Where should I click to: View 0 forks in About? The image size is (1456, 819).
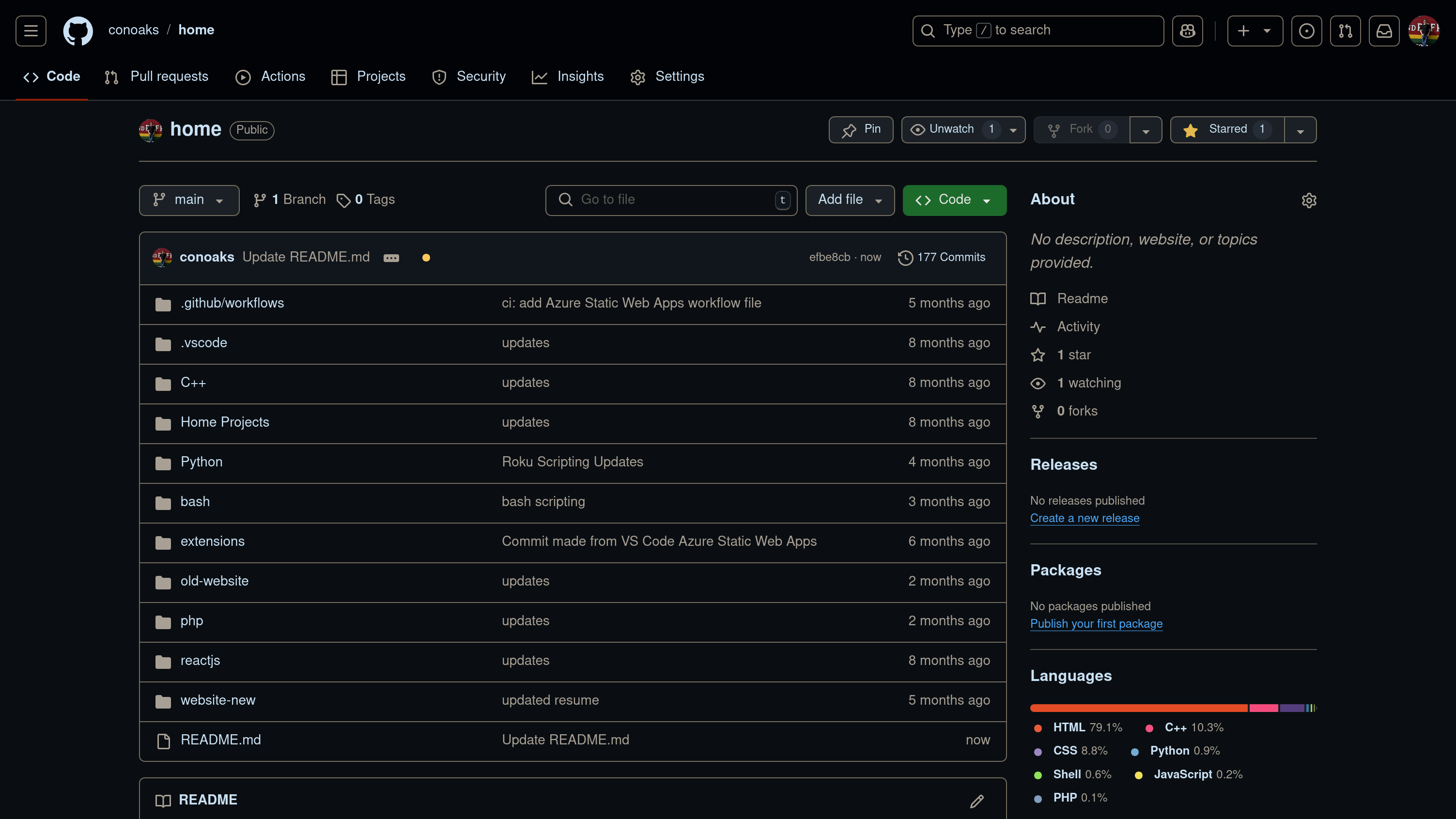coord(1064,411)
